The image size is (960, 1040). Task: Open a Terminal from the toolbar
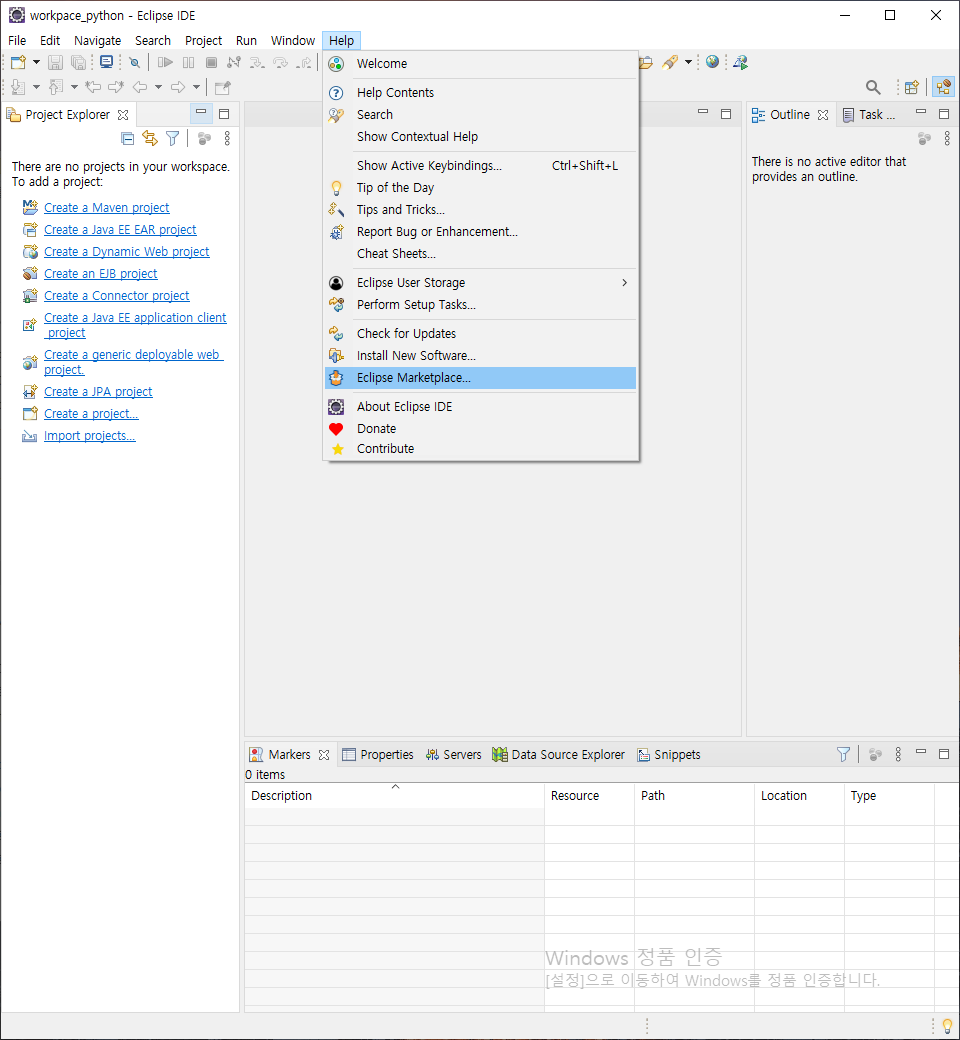[x=106, y=62]
